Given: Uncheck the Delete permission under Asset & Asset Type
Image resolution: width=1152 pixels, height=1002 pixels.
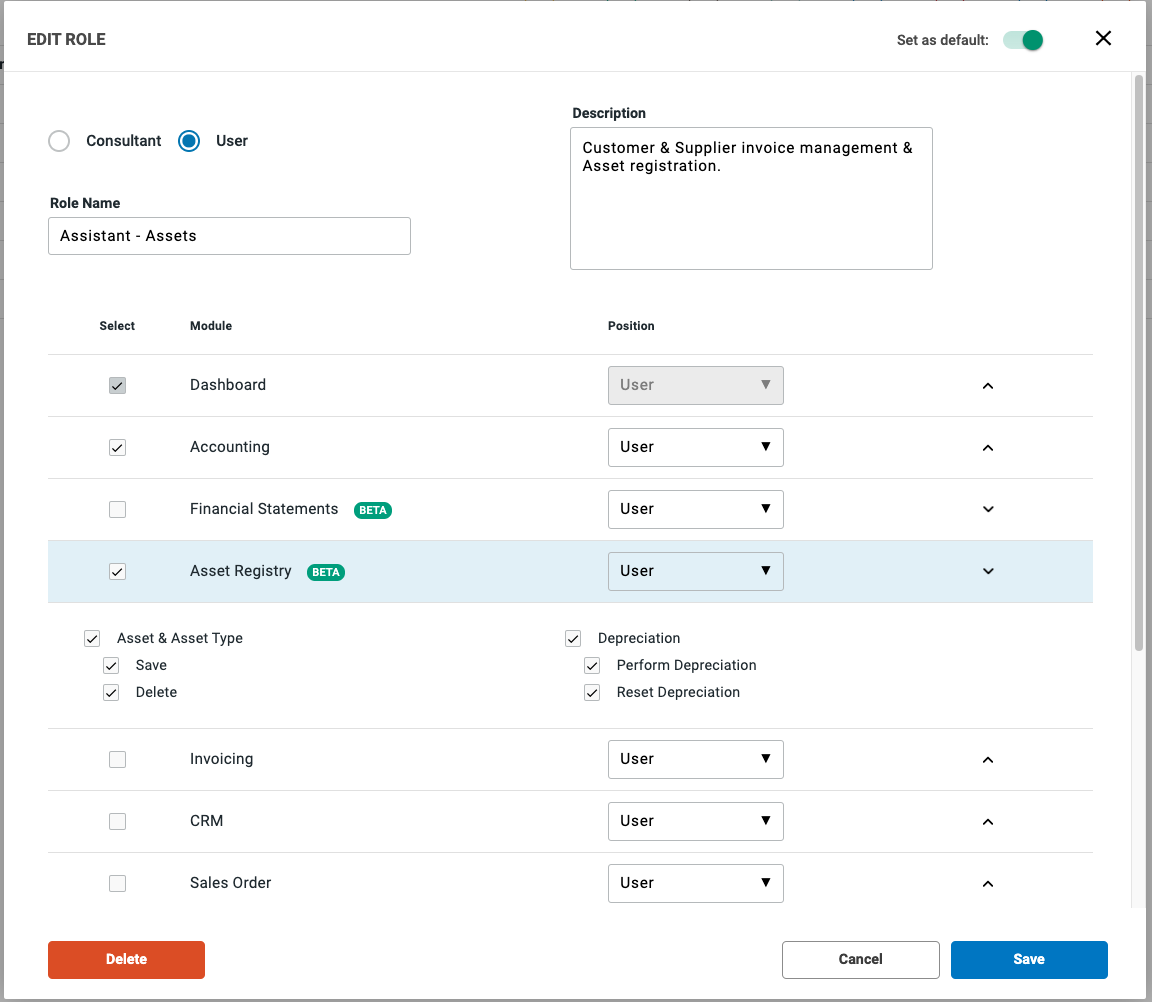Looking at the screenshot, I should [111, 693].
